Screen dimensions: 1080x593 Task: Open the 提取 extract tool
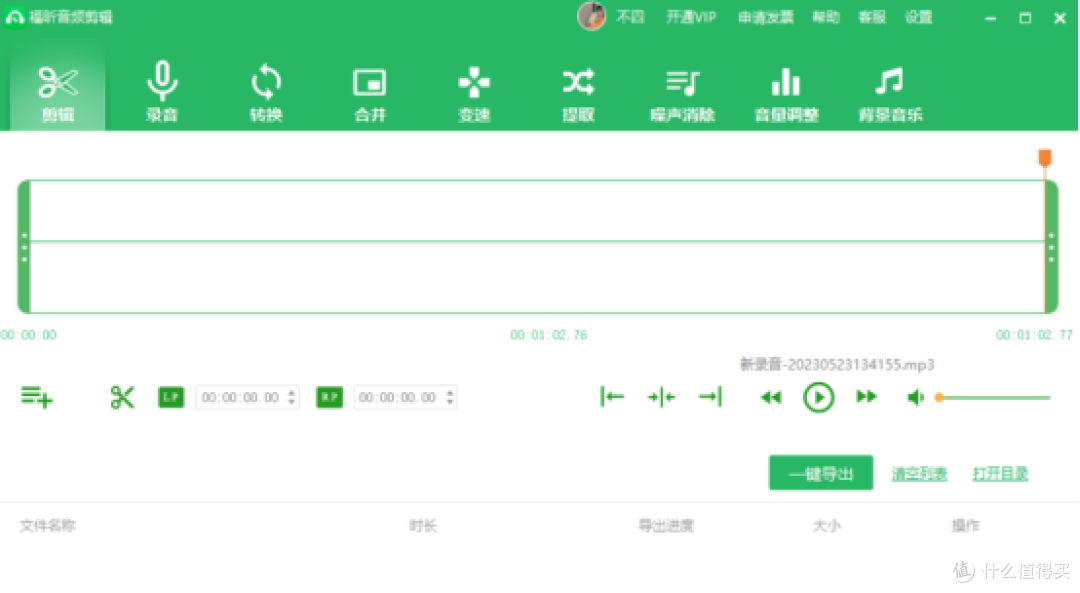point(578,94)
